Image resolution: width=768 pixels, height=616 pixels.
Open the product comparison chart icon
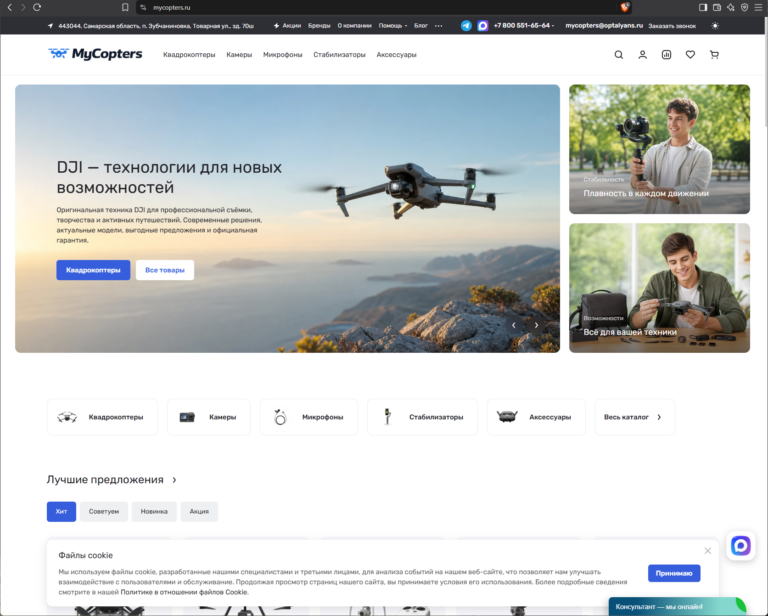pos(666,55)
